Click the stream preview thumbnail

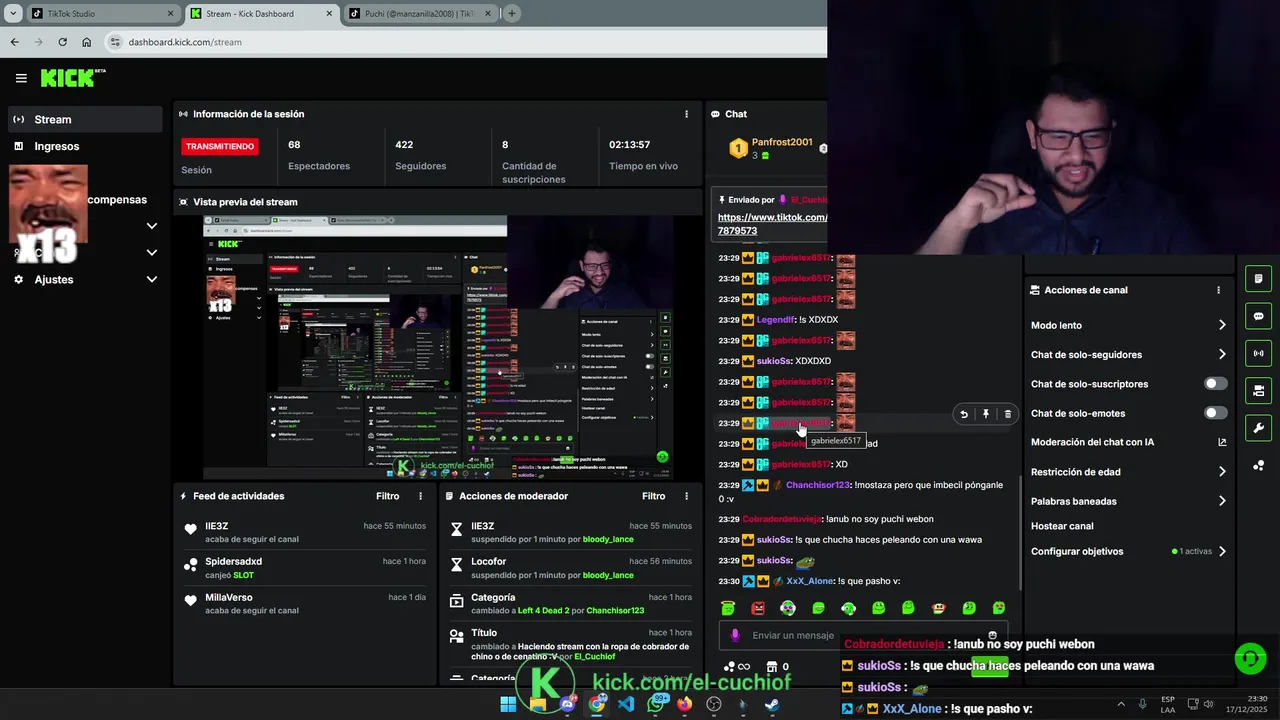pos(438,347)
